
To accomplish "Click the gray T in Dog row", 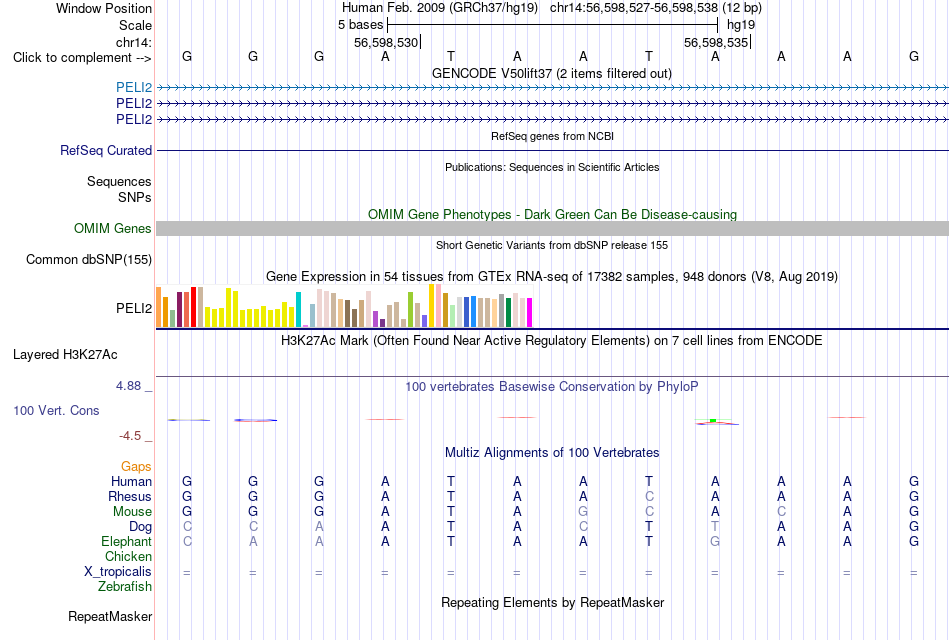I will tap(715, 527).
